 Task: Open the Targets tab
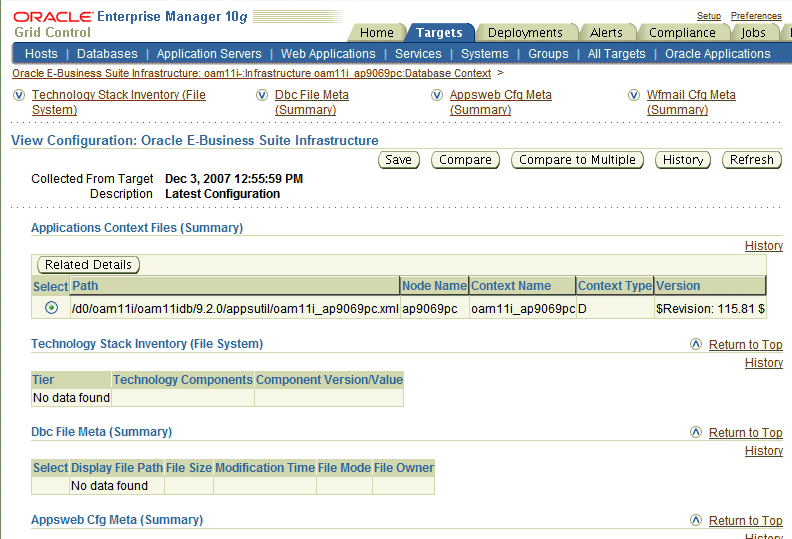tap(439, 33)
